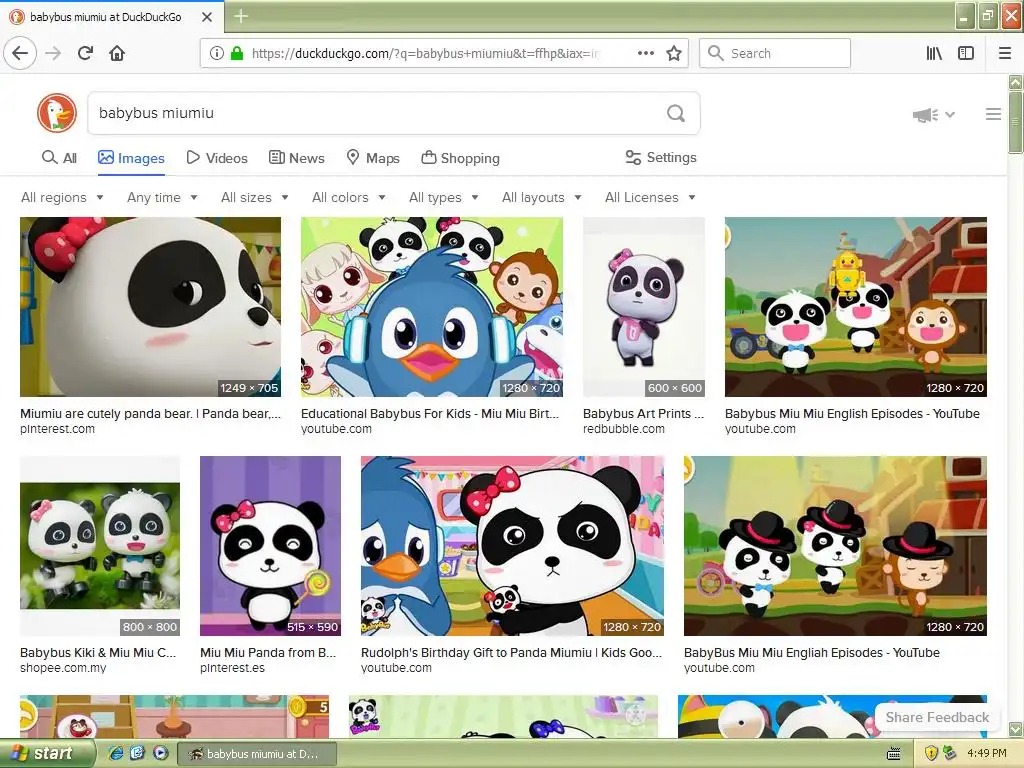Viewport: 1024px width, 768px height.
Task: Expand the All layouts filter
Action: pos(541,197)
